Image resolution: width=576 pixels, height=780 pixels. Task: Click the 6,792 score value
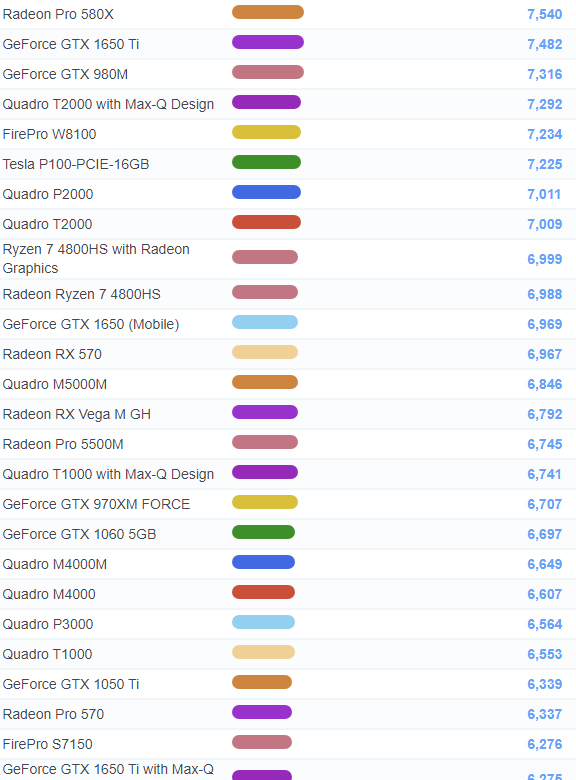click(545, 414)
